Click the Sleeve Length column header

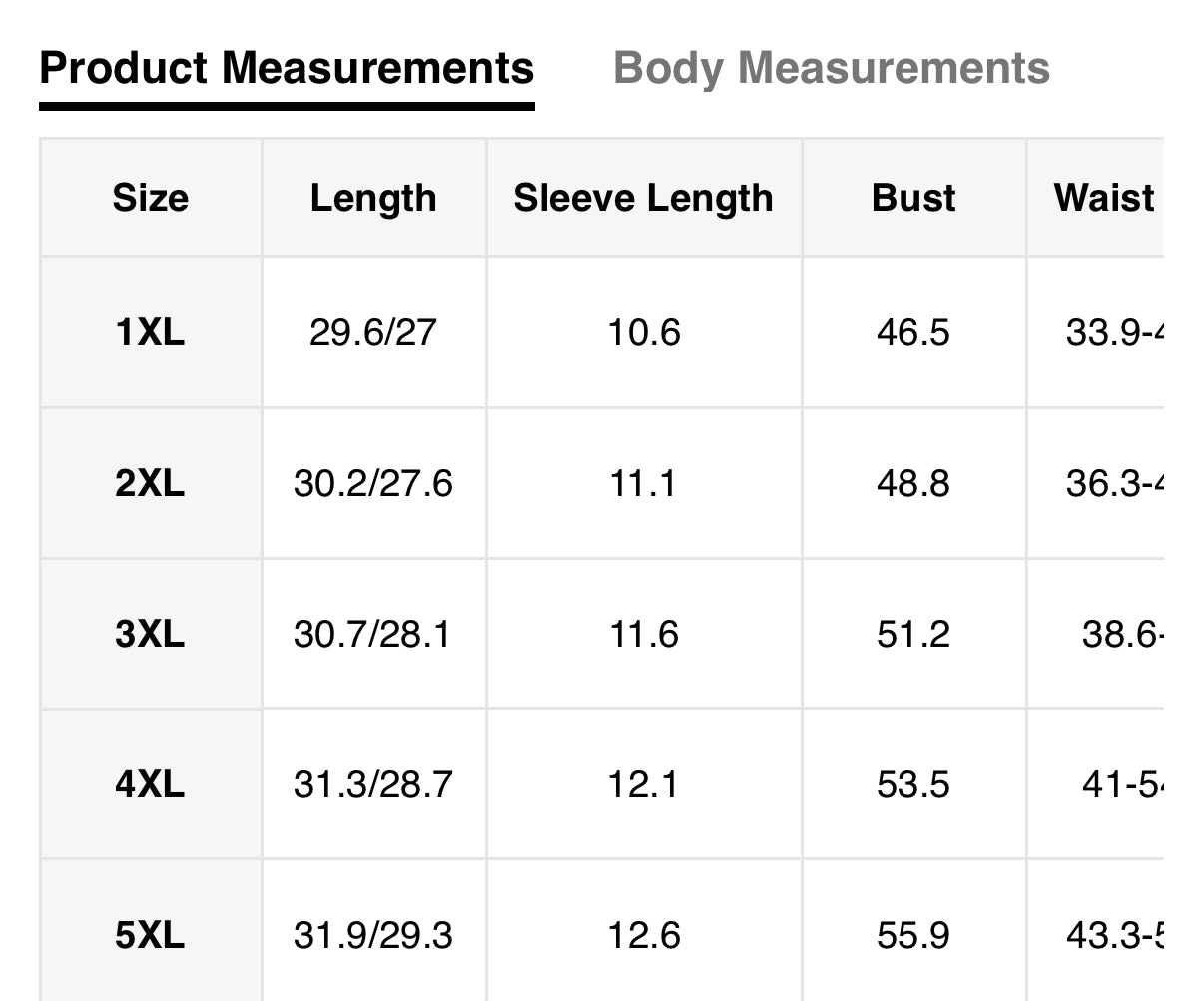tap(643, 198)
